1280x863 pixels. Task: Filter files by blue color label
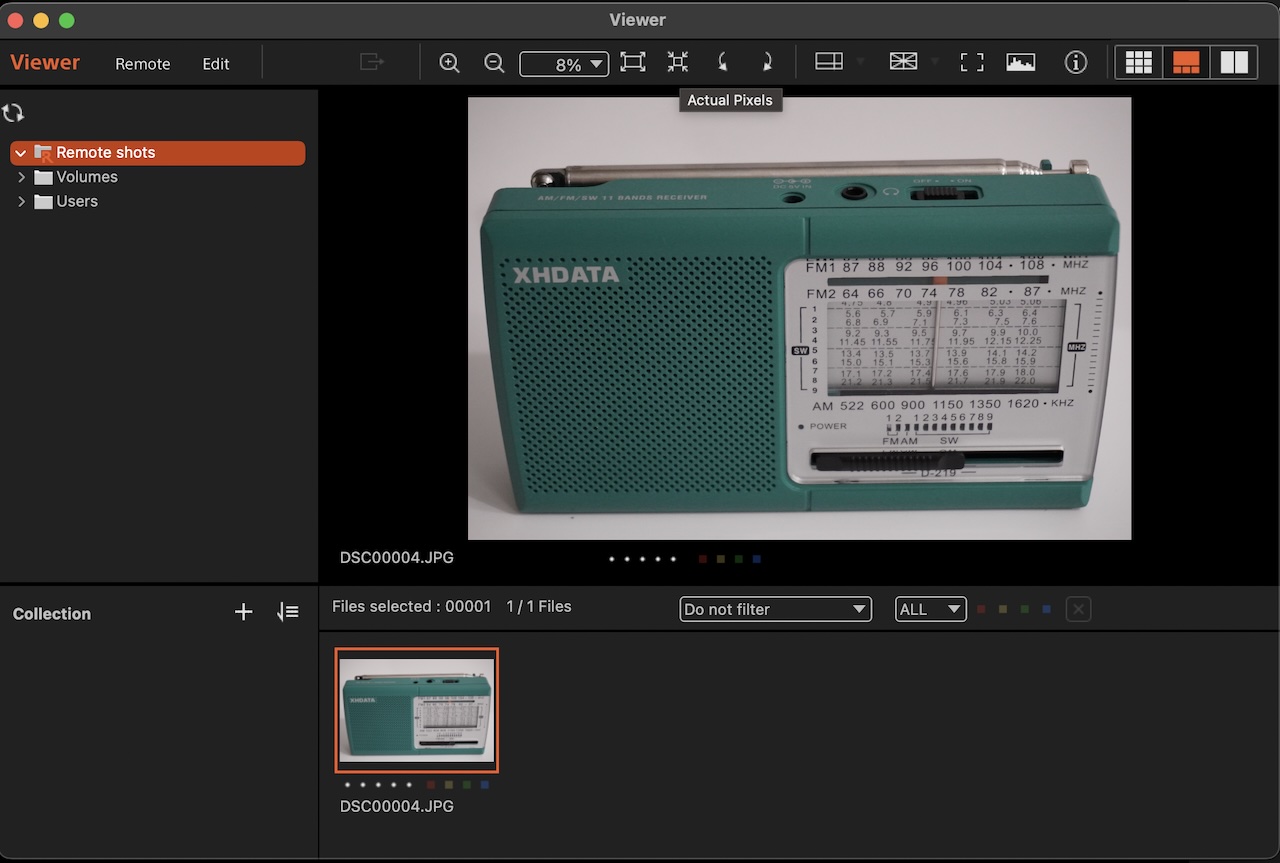[1046, 609]
